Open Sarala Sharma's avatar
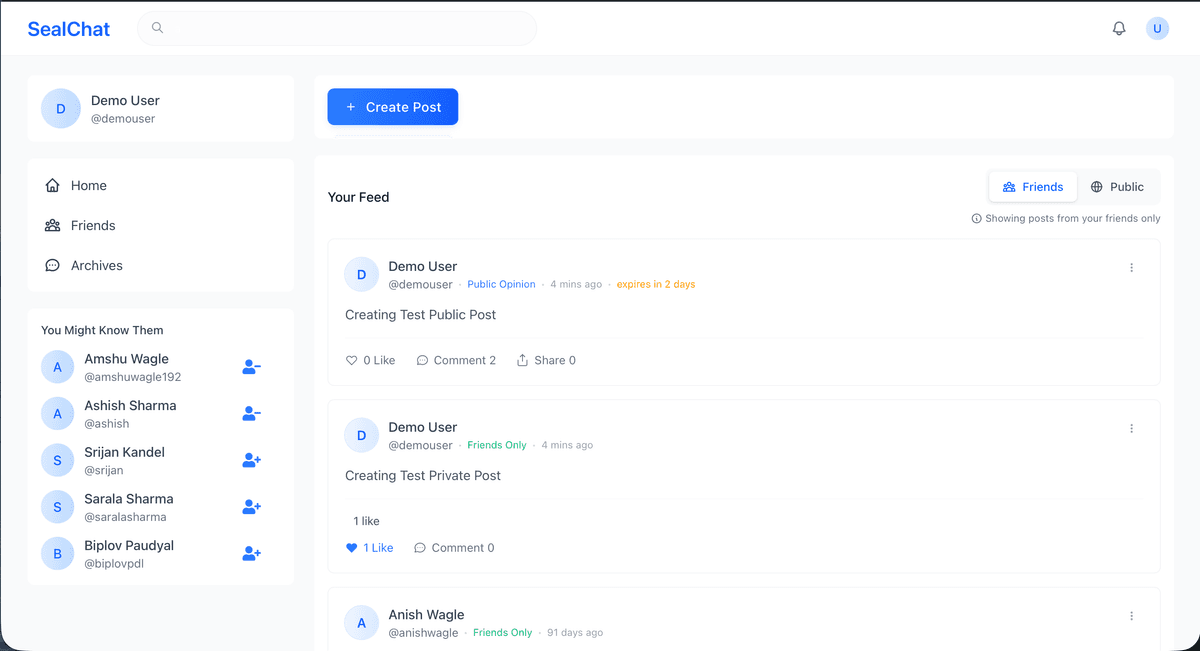Viewport: 1200px width, 651px height. click(x=58, y=507)
